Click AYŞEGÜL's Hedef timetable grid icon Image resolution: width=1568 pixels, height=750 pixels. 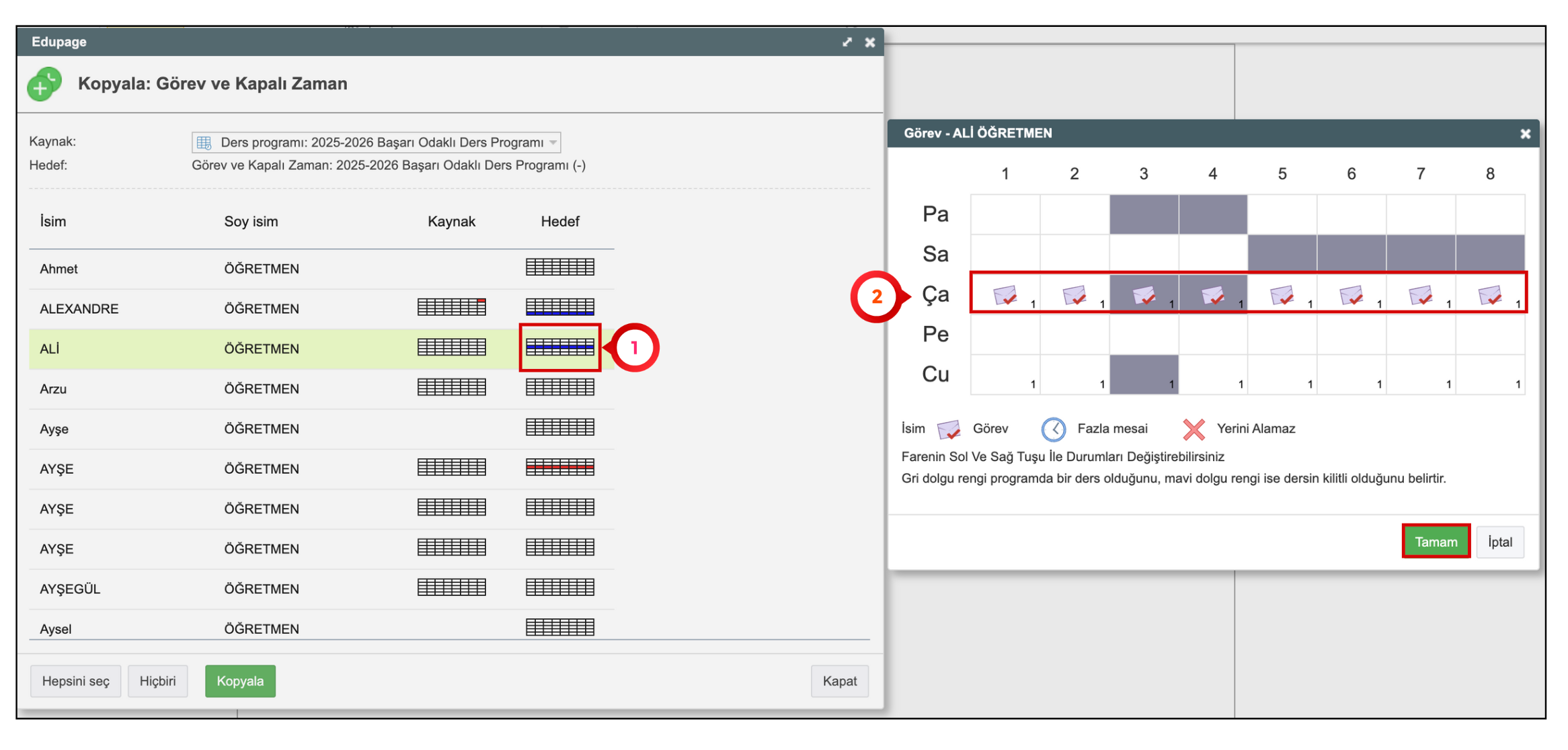click(559, 588)
